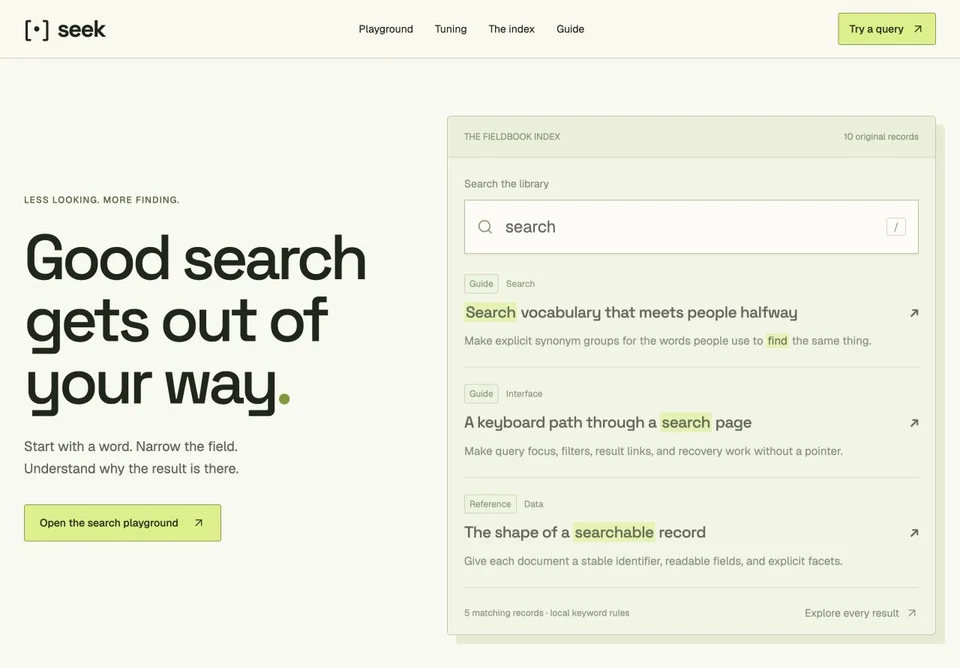Click Make query focus, filters description

(x=653, y=451)
